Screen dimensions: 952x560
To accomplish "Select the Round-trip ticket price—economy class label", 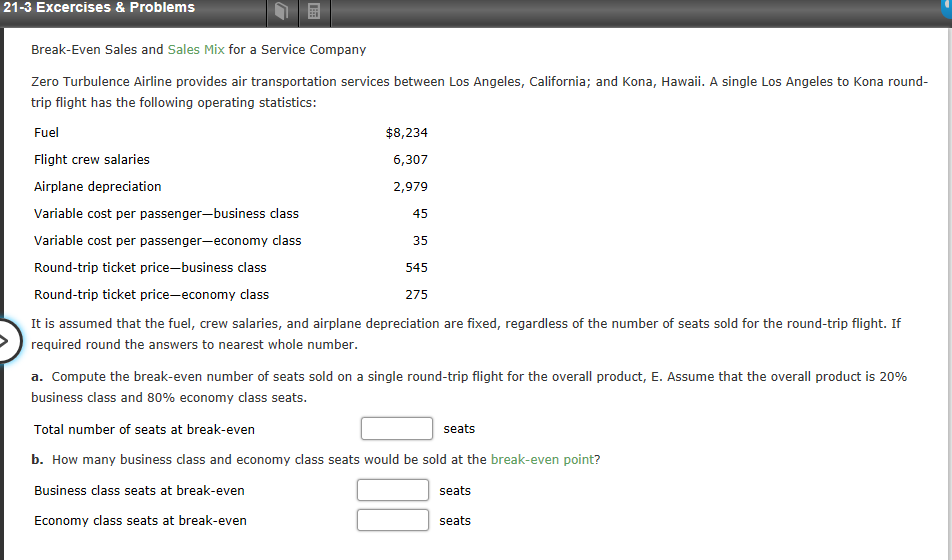I will point(151,295).
